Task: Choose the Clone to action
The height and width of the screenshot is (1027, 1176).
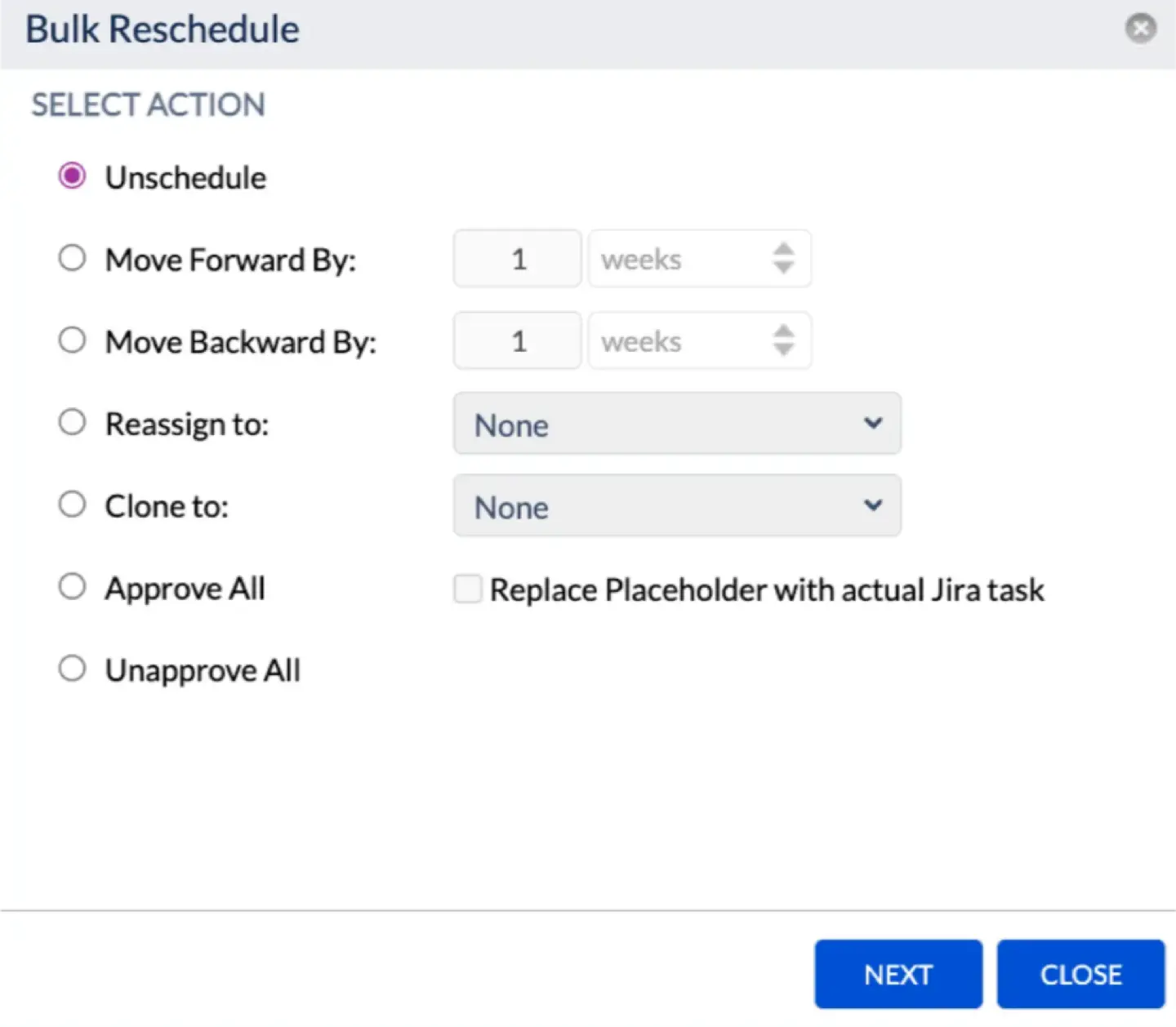Action: tap(72, 504)
